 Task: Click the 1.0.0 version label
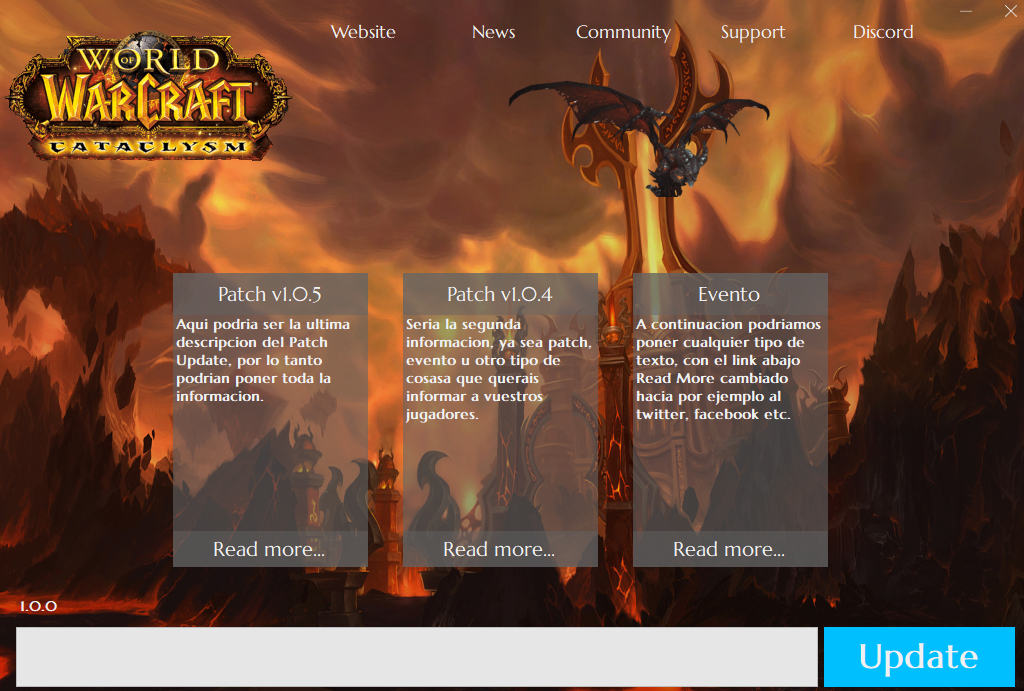[x=39, y=606]
